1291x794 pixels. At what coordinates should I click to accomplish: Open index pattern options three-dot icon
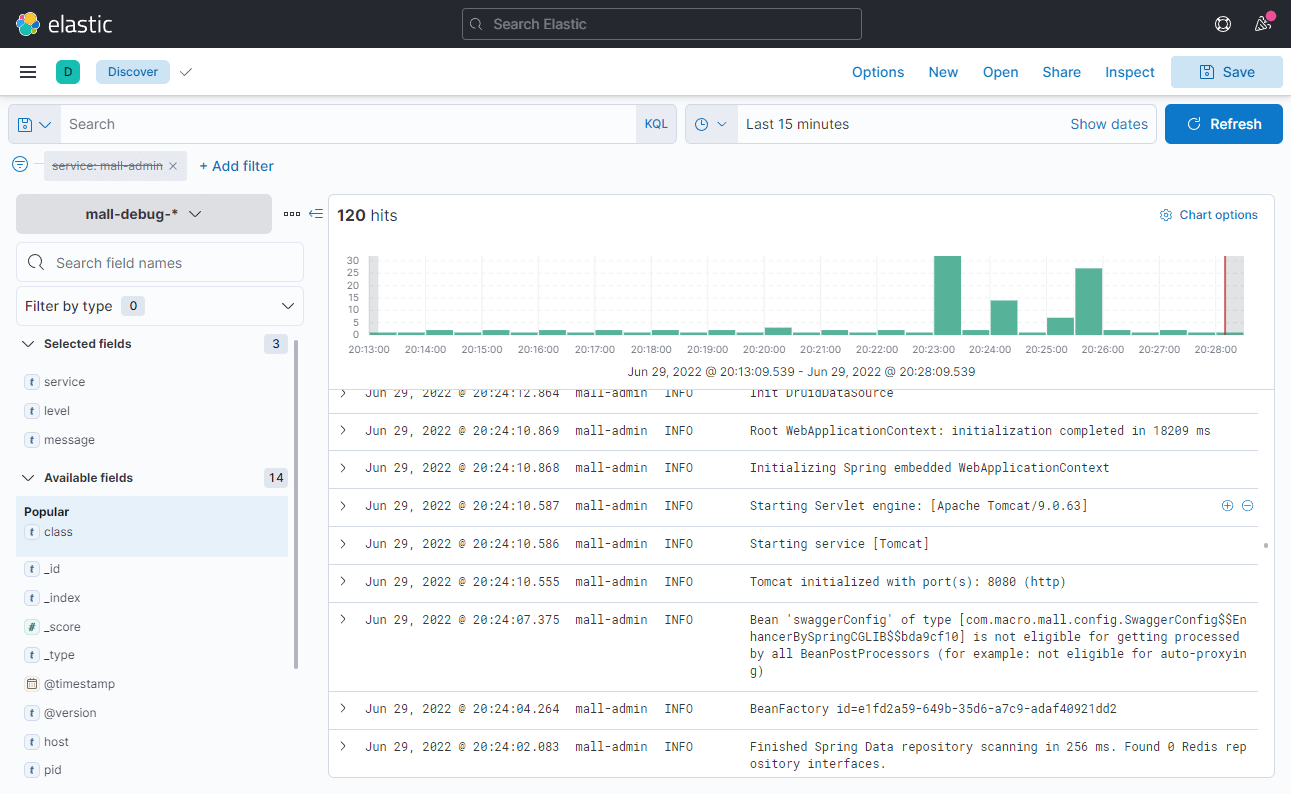point(292,214)
